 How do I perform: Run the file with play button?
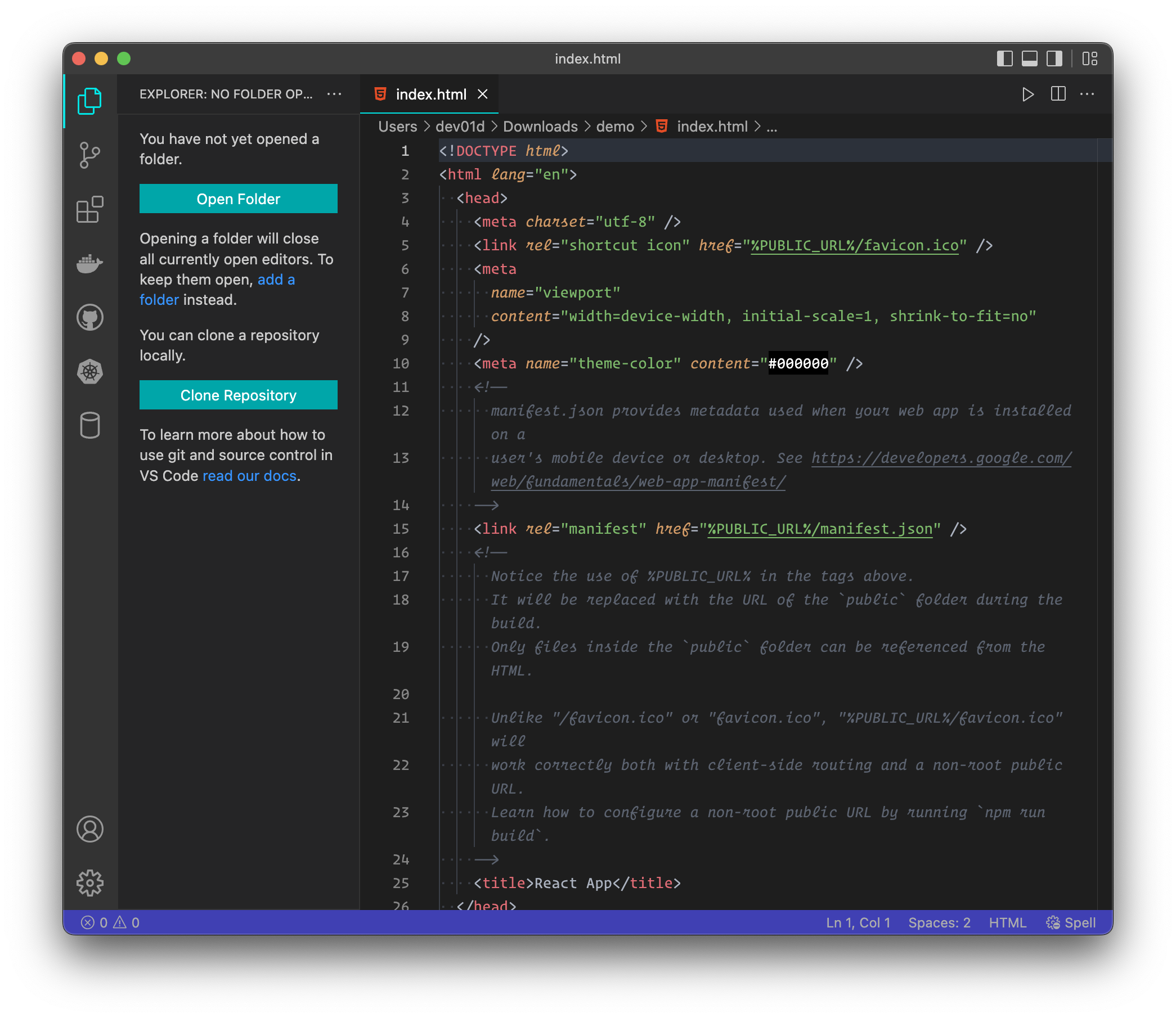pos(1027,94)
